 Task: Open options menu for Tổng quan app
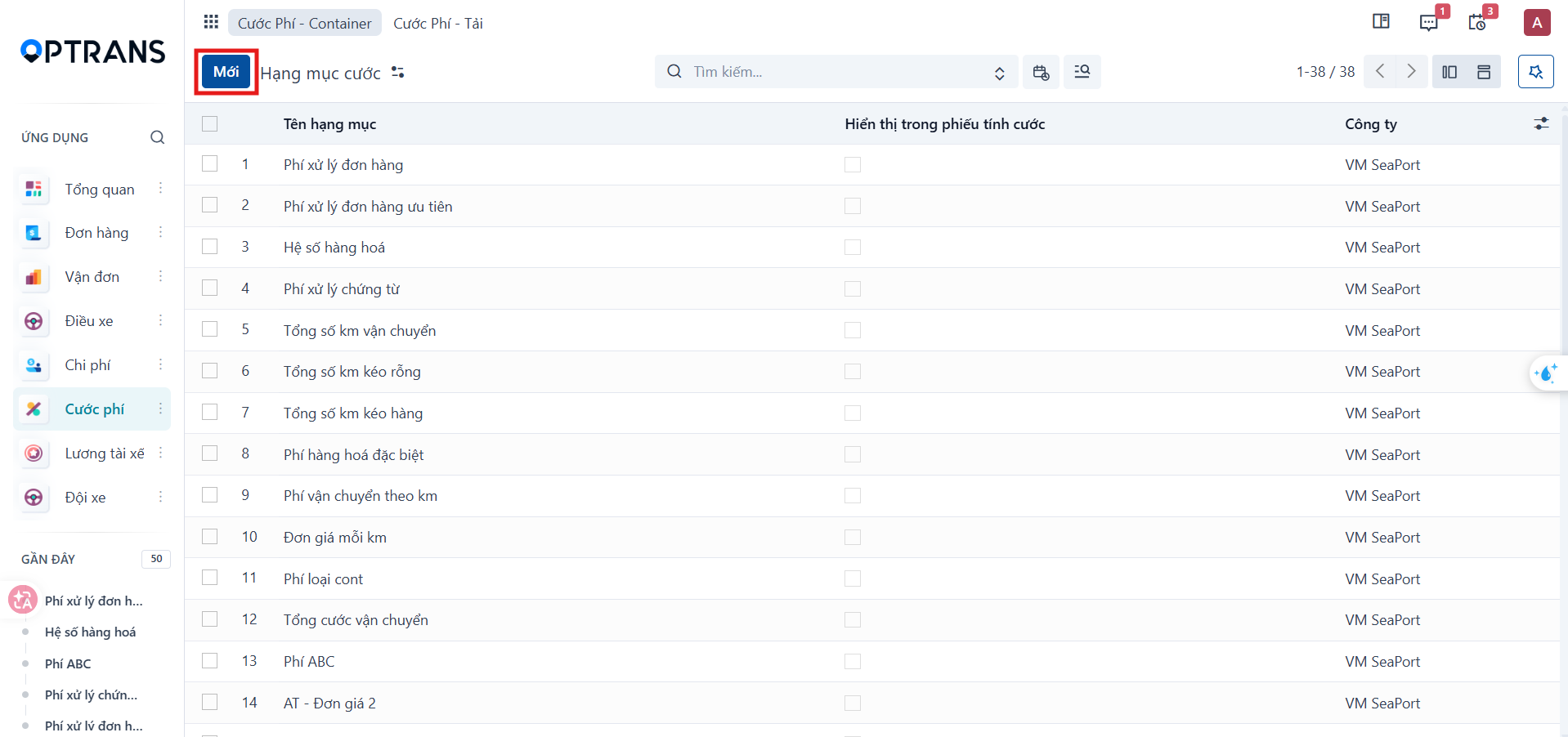(x=160, y=189)
